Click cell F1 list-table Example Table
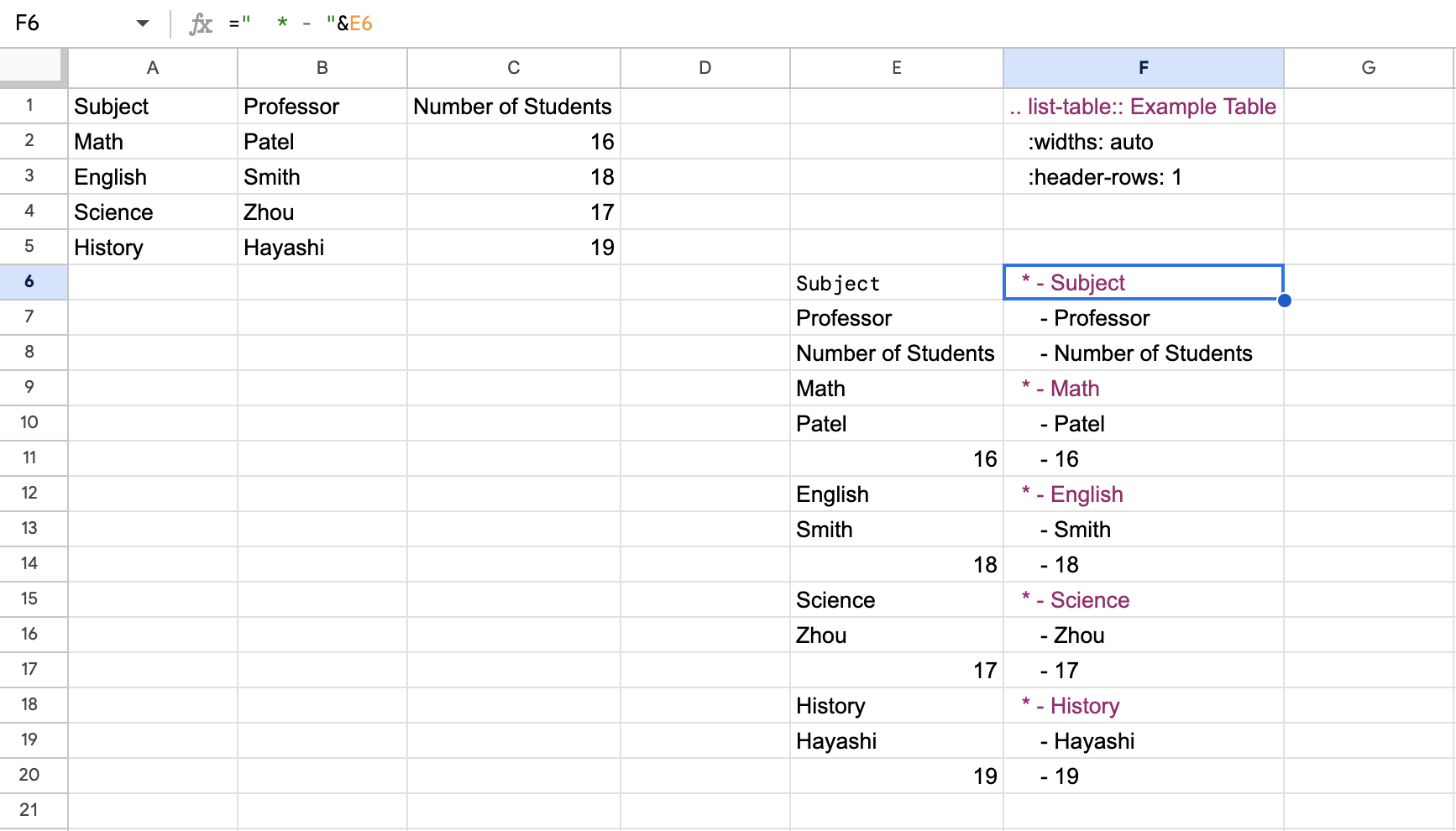This screenshot has width=1456, height=831. coord(1144,107)
